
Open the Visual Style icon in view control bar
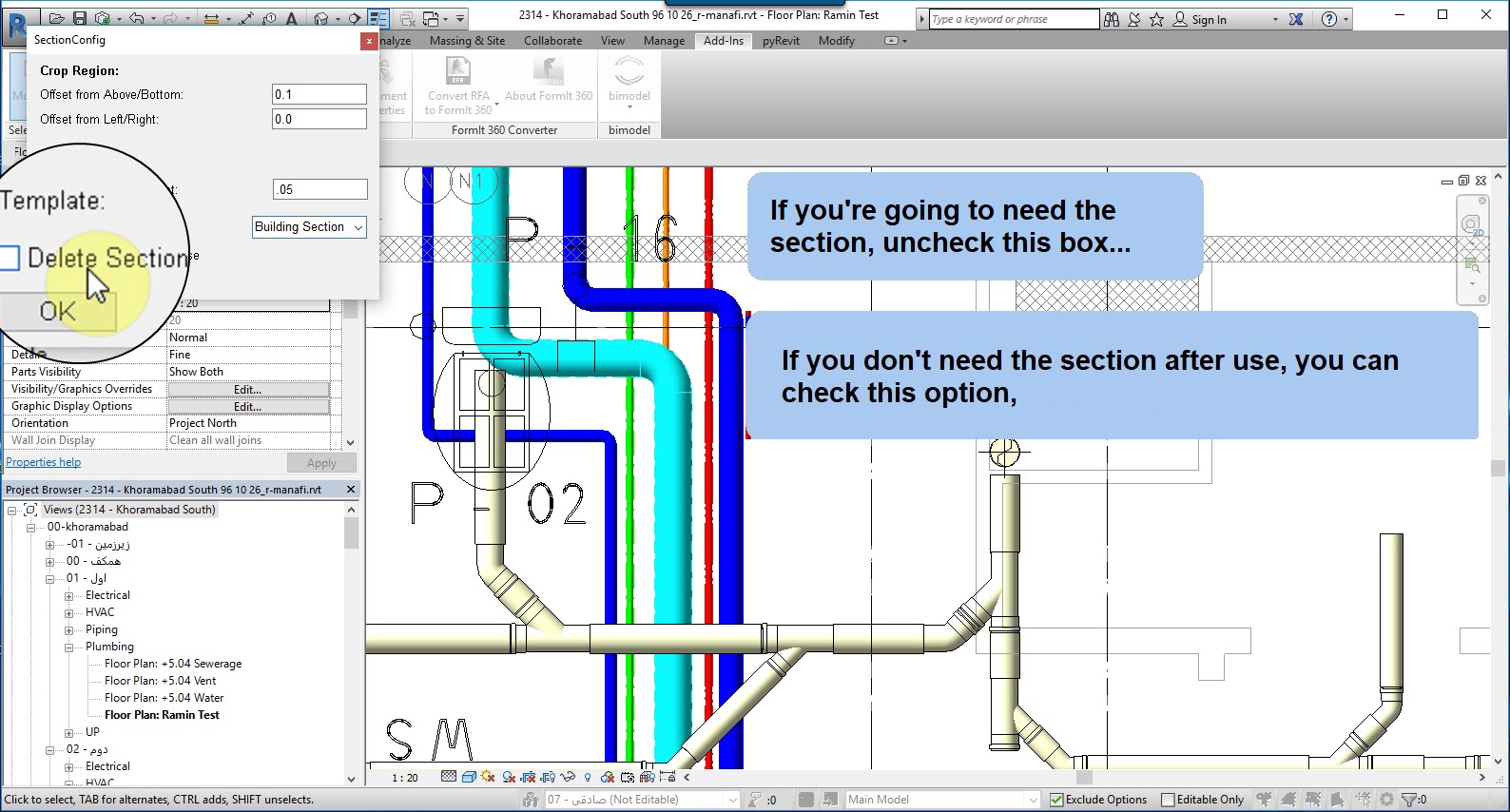tap(469, 777)
